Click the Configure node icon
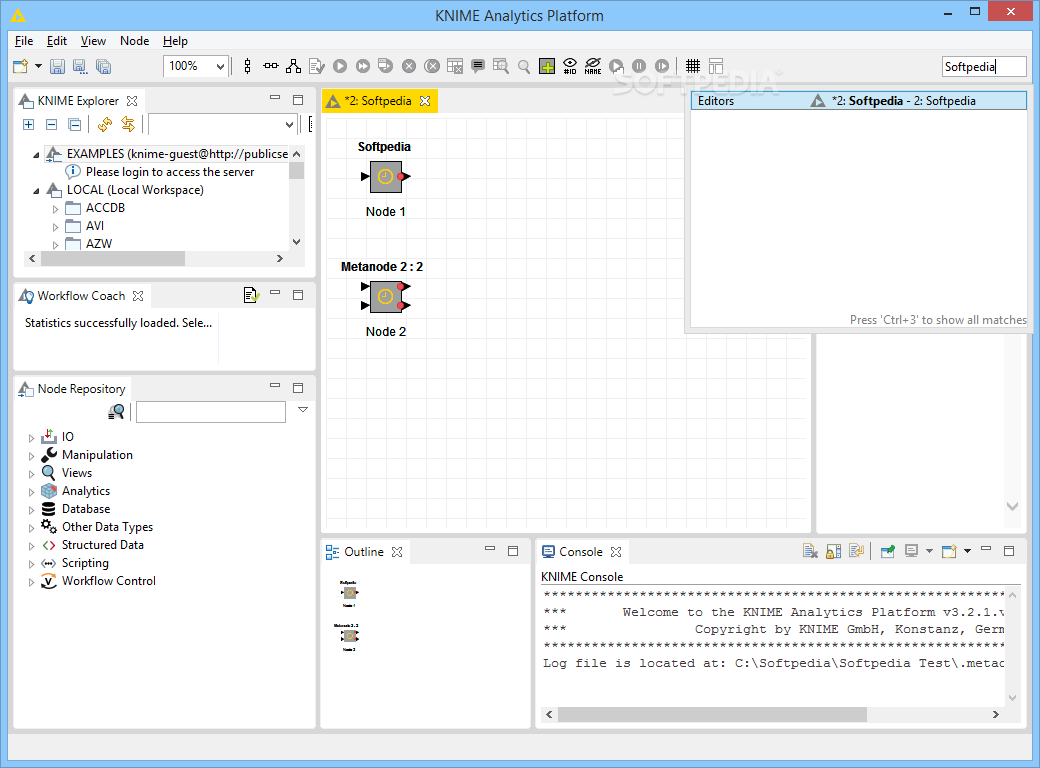1040x768 pixels. pos(316,66)
